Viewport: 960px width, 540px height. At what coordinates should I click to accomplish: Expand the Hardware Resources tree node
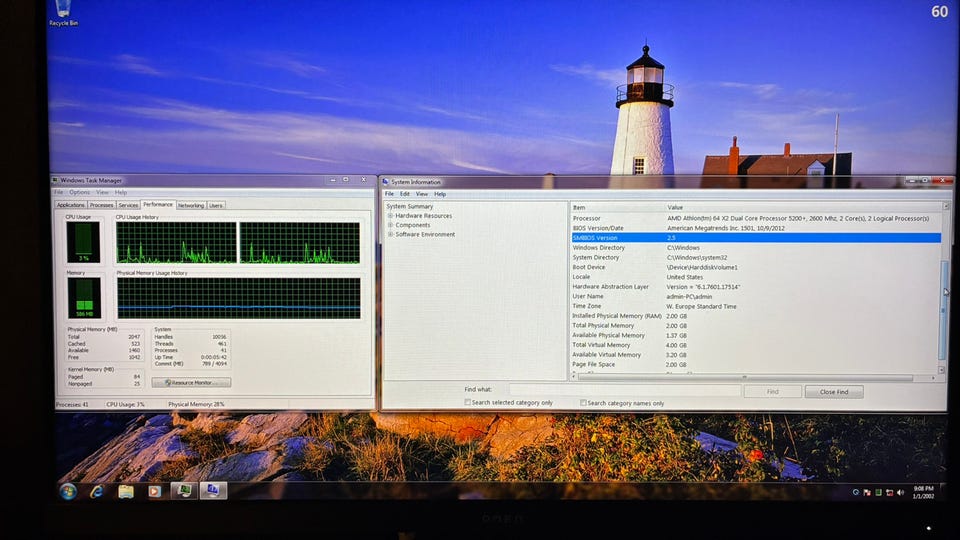tap(390, 216)
